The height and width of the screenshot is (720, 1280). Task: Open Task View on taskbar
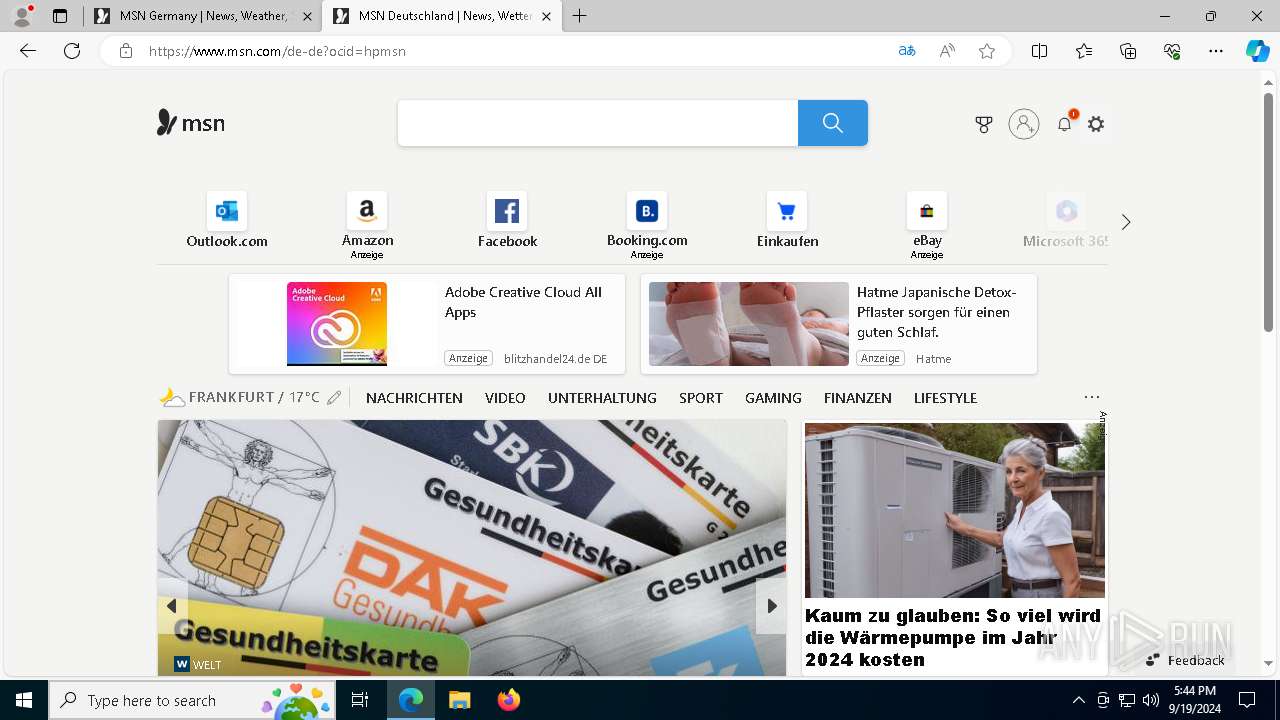click(x=360, y=700)
